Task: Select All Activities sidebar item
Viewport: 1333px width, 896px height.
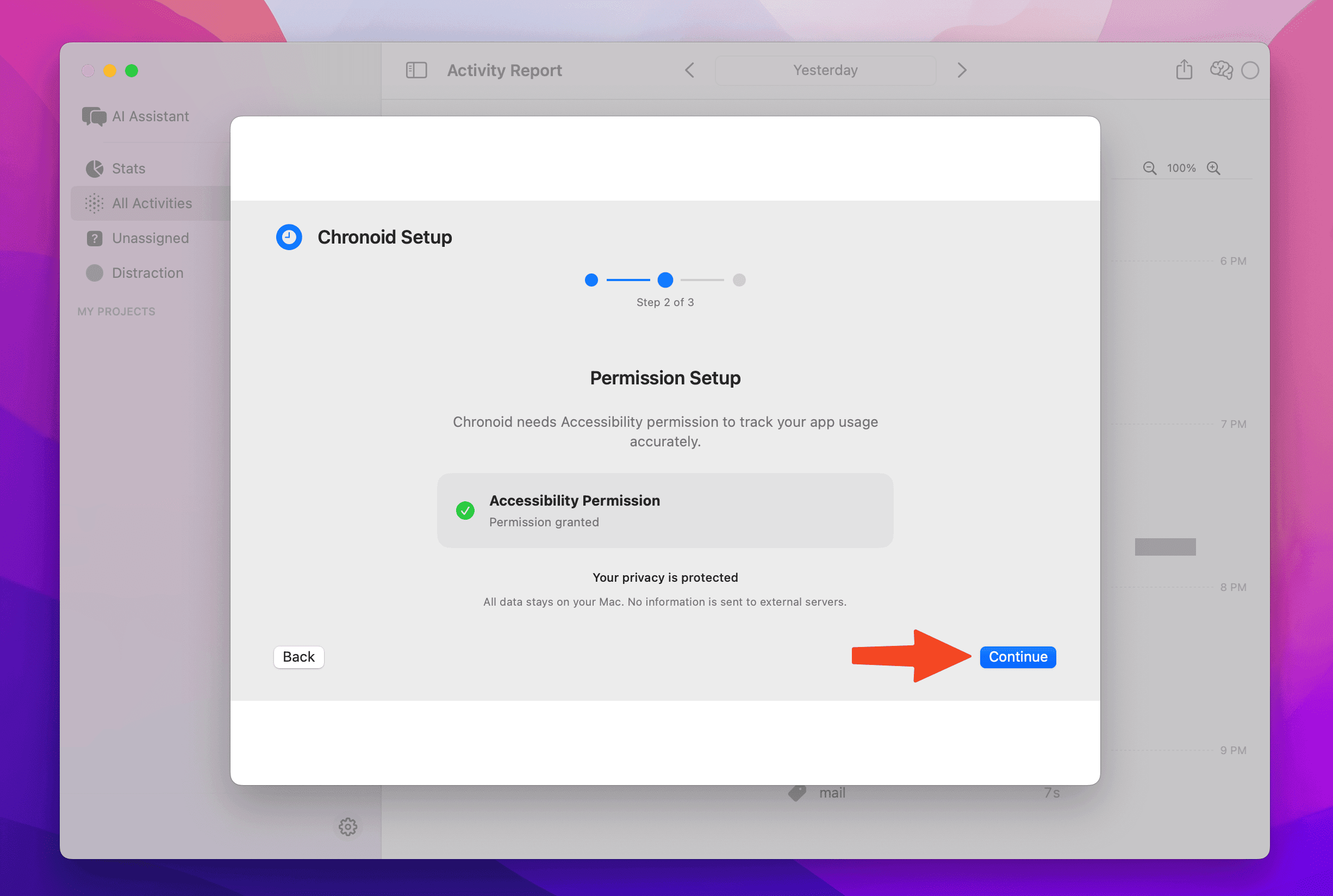Action: [x=152, y=203]
